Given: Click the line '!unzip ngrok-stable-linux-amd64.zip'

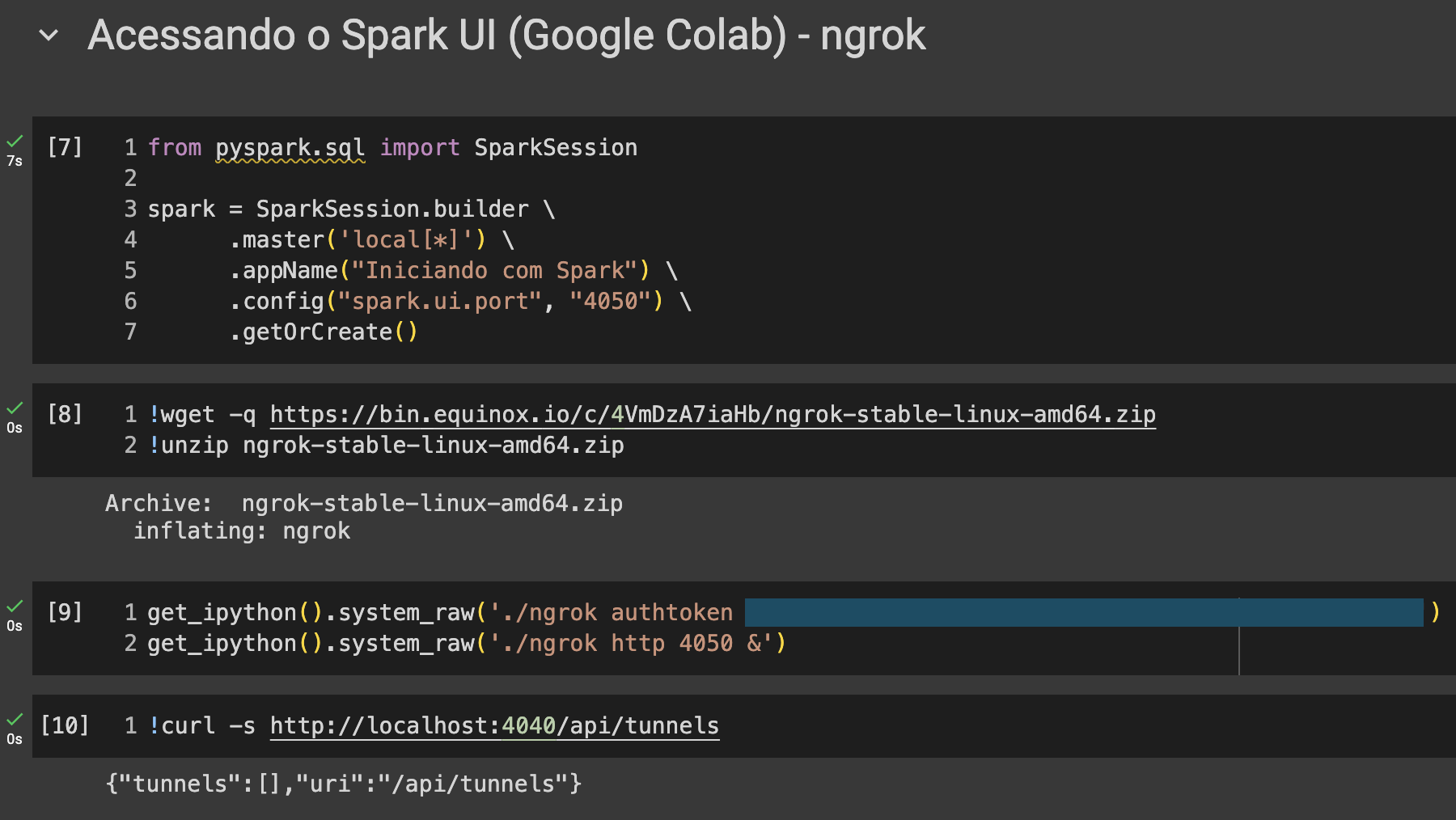Looking at the screenshot, I should pyautogui.click(x=386, y=446).
